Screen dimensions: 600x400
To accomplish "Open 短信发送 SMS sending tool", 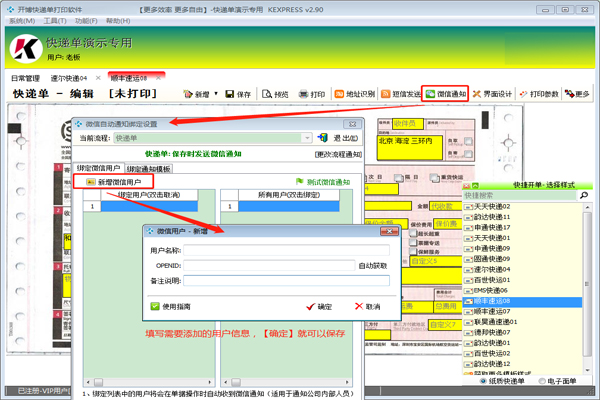I will click(401, 94).
